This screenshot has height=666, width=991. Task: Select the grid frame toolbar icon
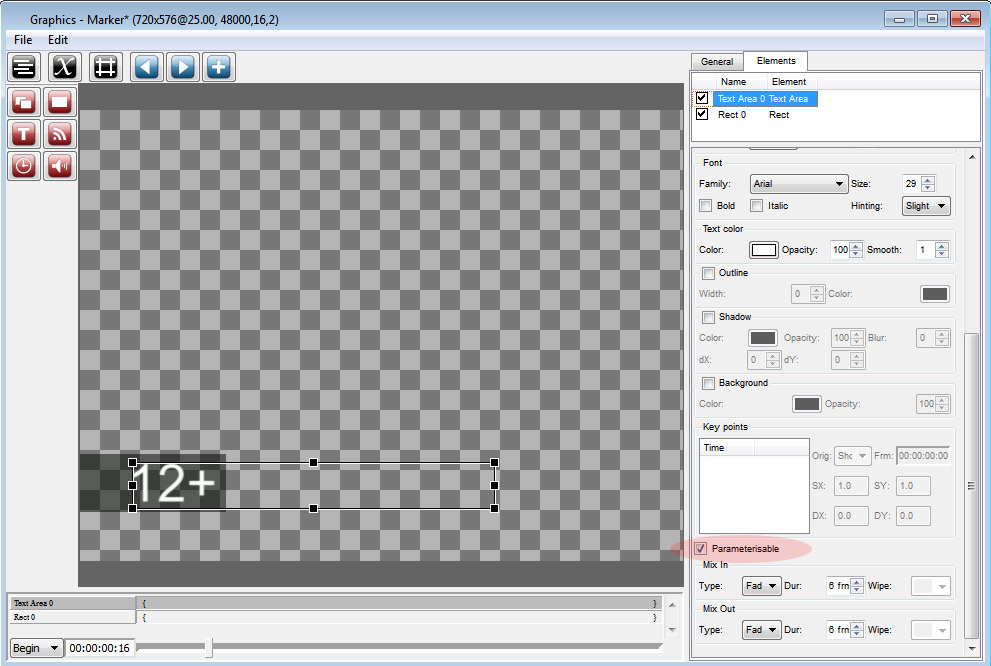105,66
